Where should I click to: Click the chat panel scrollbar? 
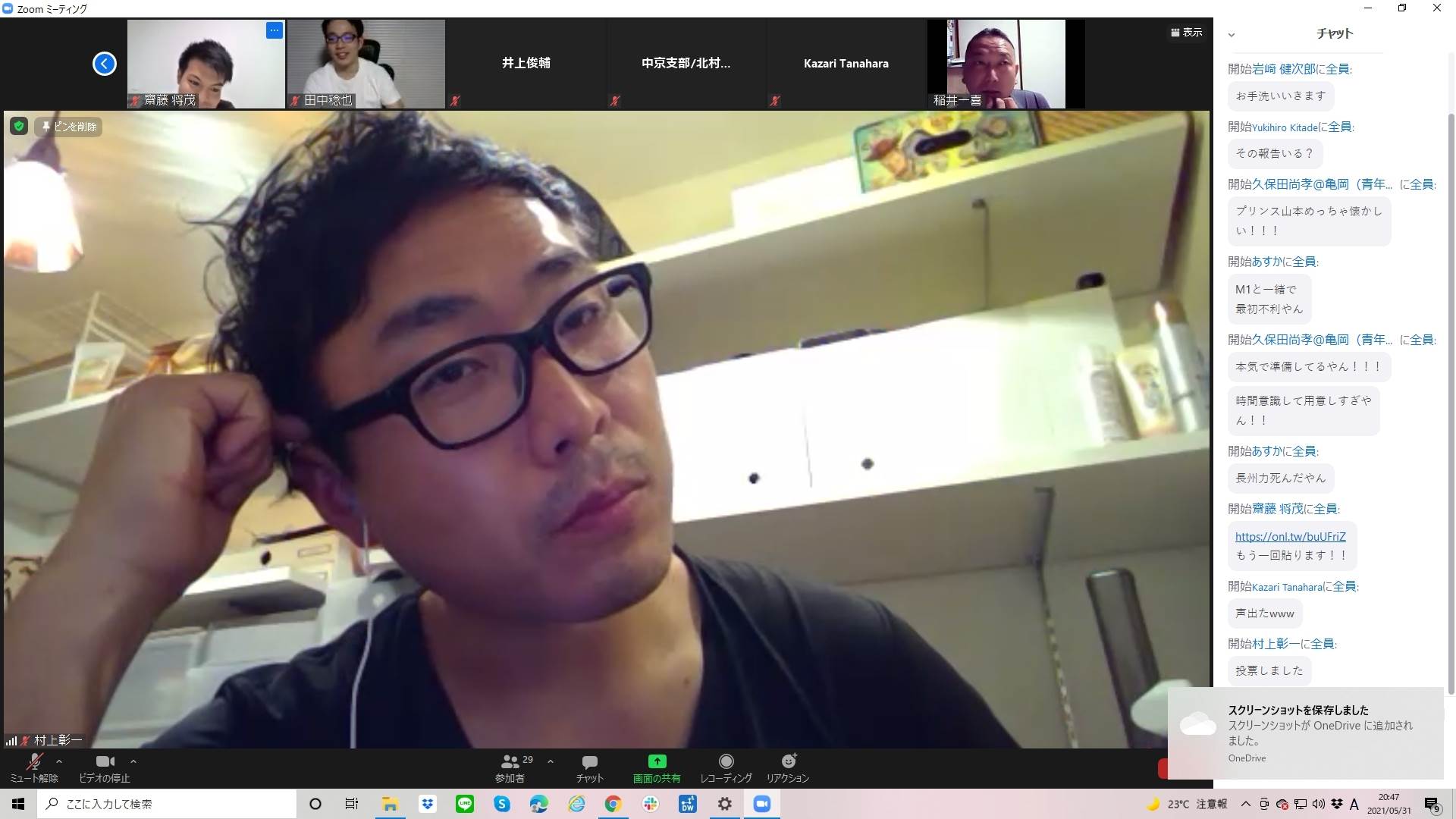(1451, 402)
